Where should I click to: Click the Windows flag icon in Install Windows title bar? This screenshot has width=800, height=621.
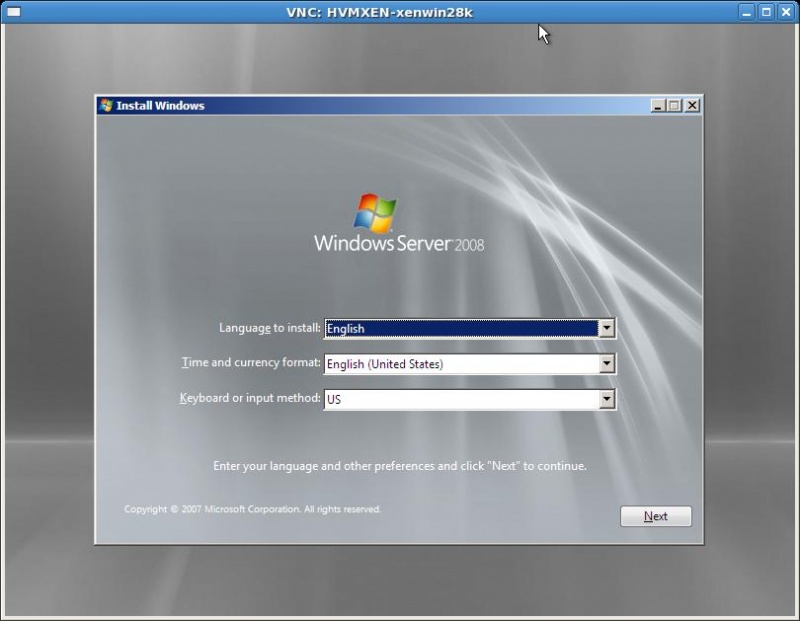click(106, 105)
